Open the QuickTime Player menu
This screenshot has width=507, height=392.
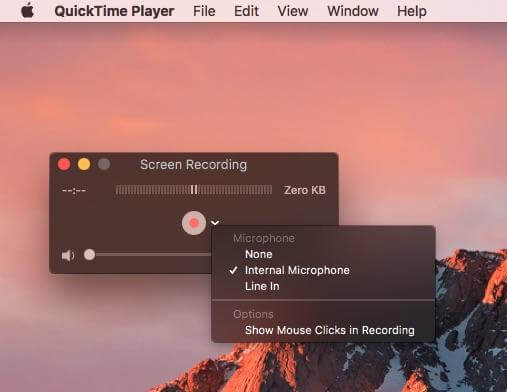[114, 11]
